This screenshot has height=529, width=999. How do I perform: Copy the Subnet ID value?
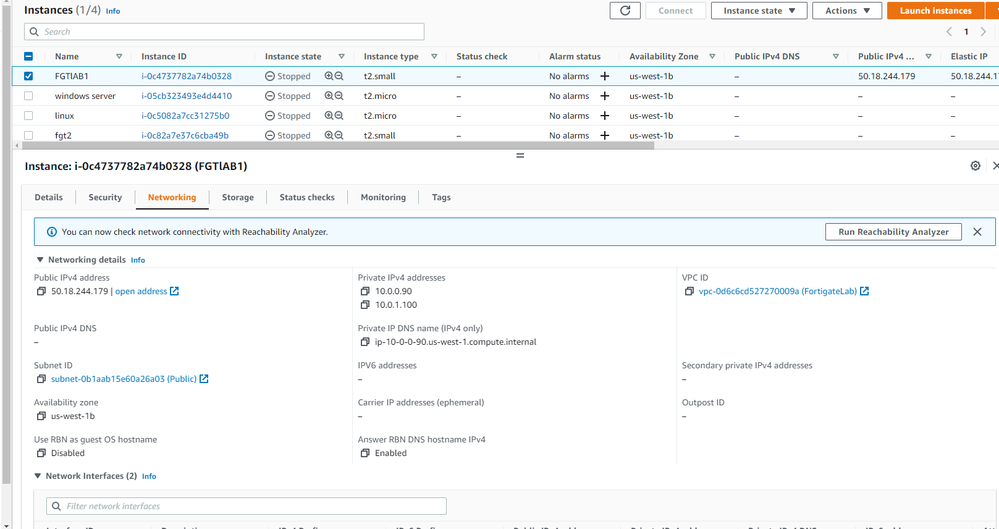click(x=41, y=379)
